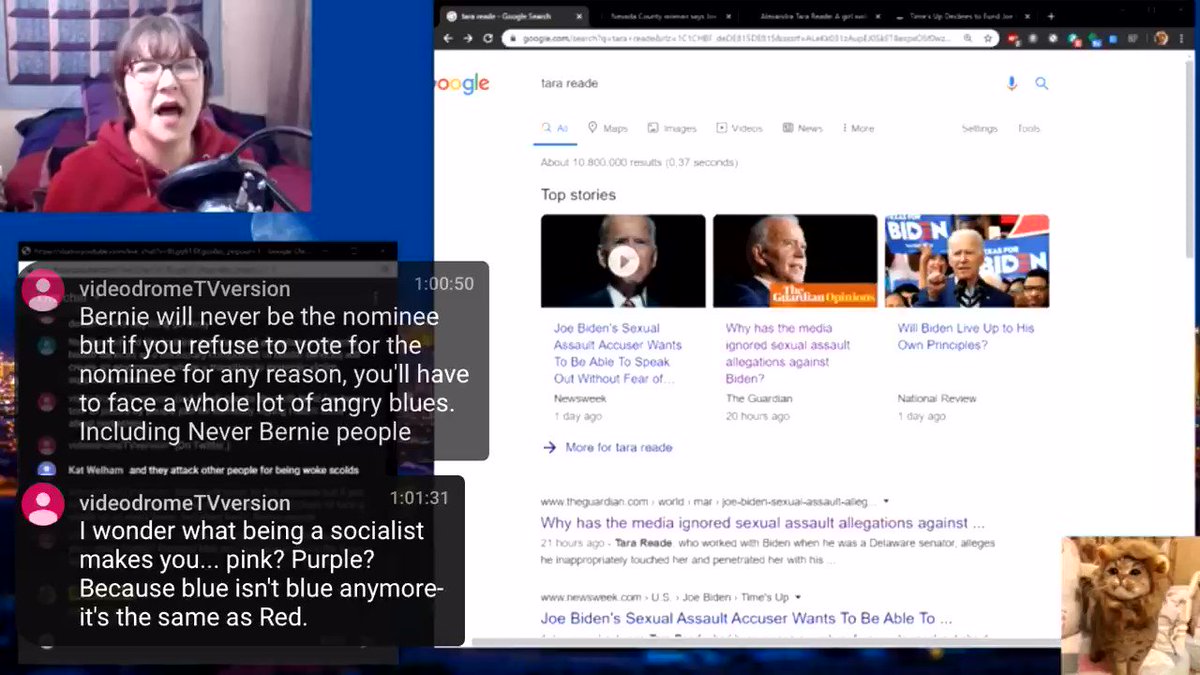This screenshot has height=675, width=1200.
Task: Open 'Will Biden Live Up to His Own Principles?'
Action: [966, 336]
